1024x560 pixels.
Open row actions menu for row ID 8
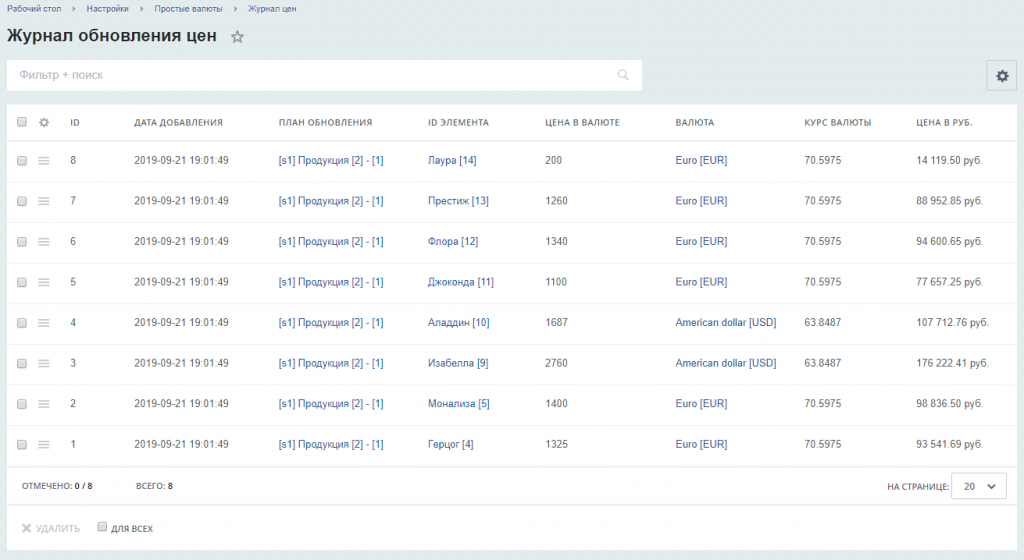44,161
